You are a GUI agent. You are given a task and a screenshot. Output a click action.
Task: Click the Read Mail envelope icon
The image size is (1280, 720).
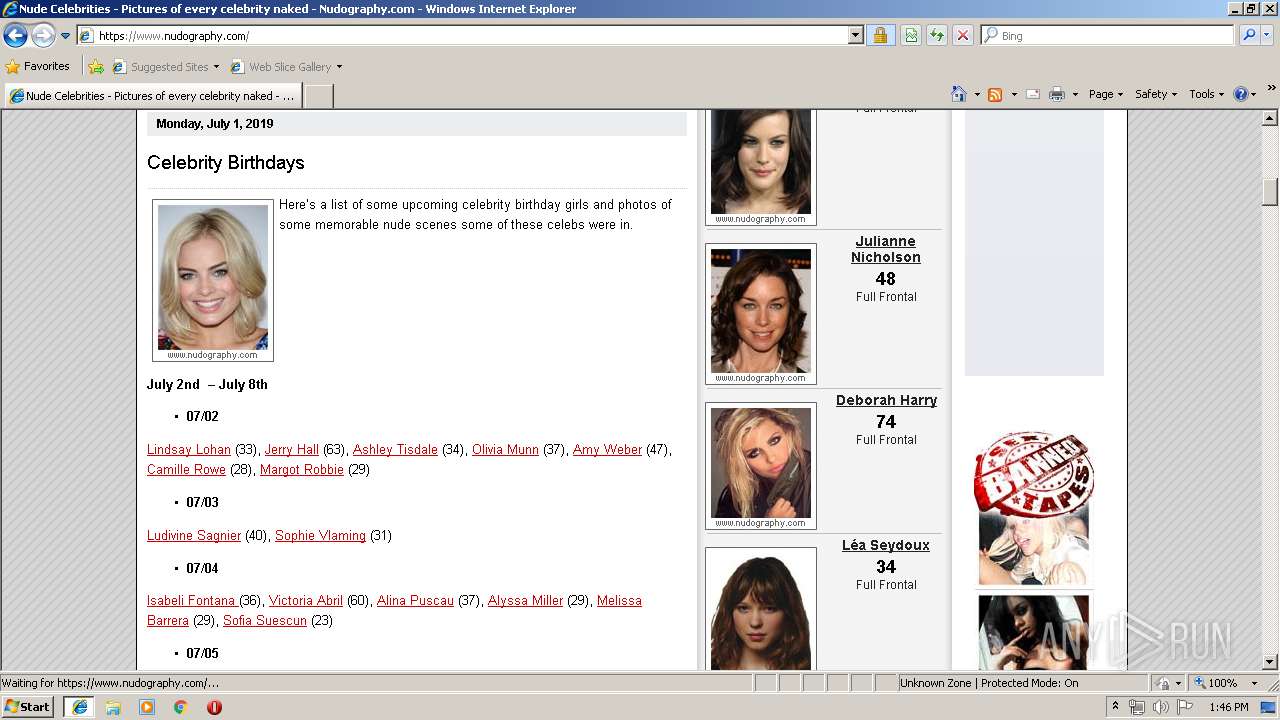coord(1033,94)
